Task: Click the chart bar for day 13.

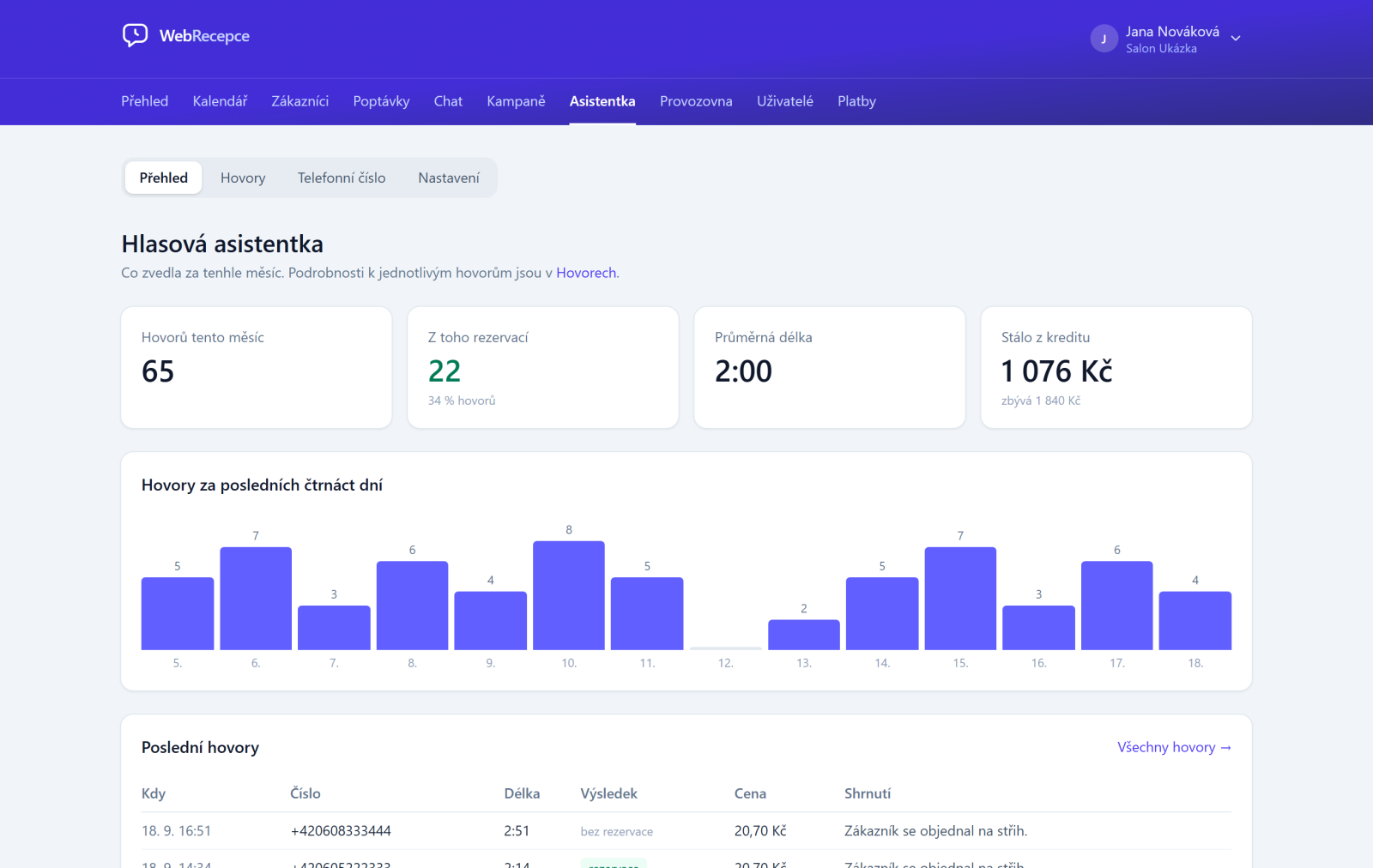Action: tap(804, 635)
